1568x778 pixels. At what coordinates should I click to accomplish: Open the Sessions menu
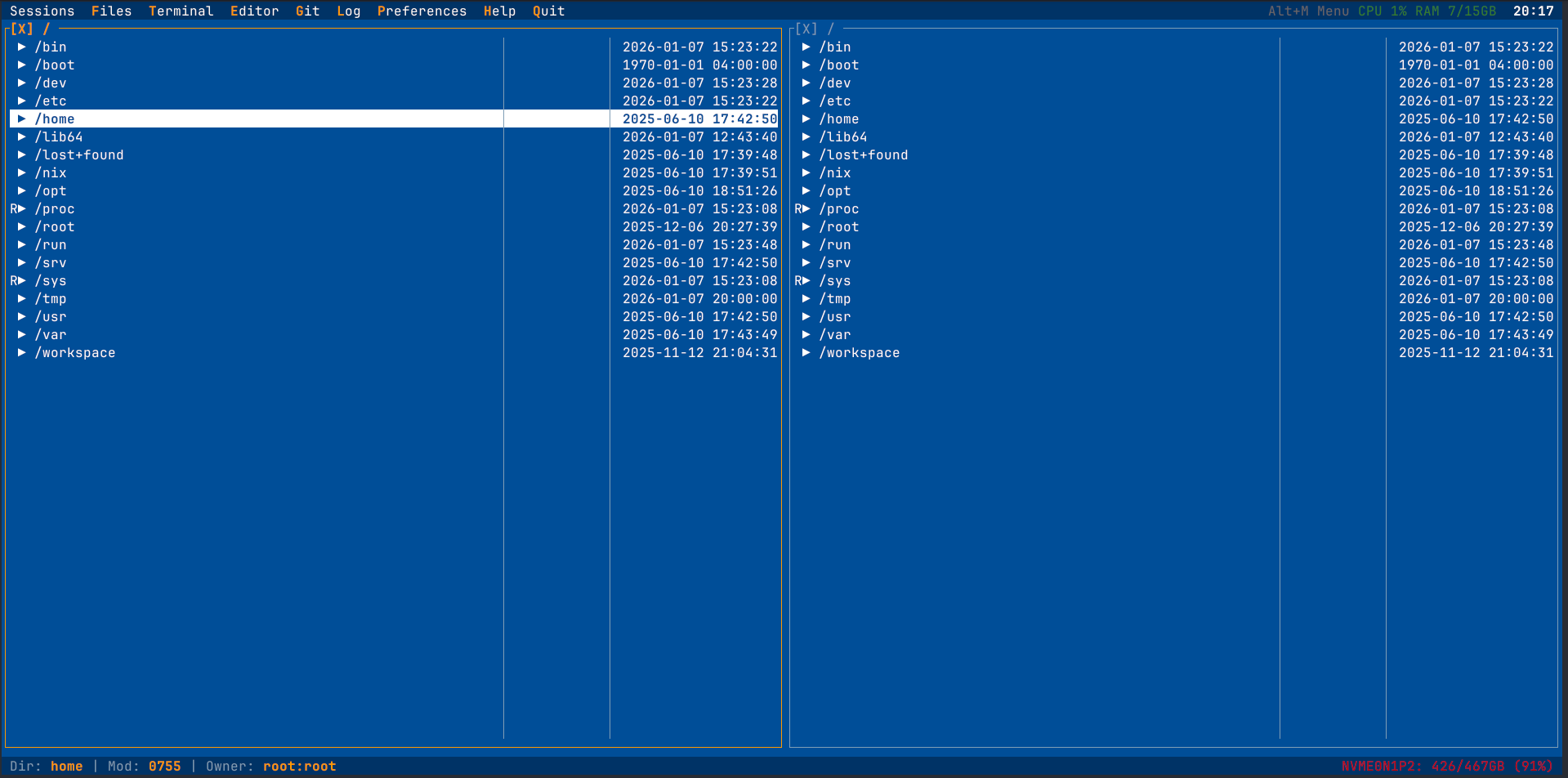click(x=42, y=11)
